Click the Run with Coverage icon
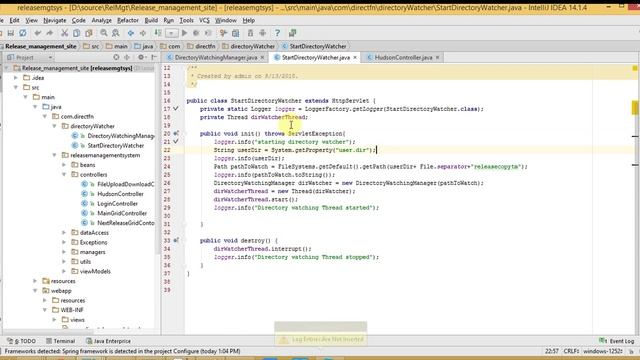This screenshot has height=360, width=640. coord(208,33)
